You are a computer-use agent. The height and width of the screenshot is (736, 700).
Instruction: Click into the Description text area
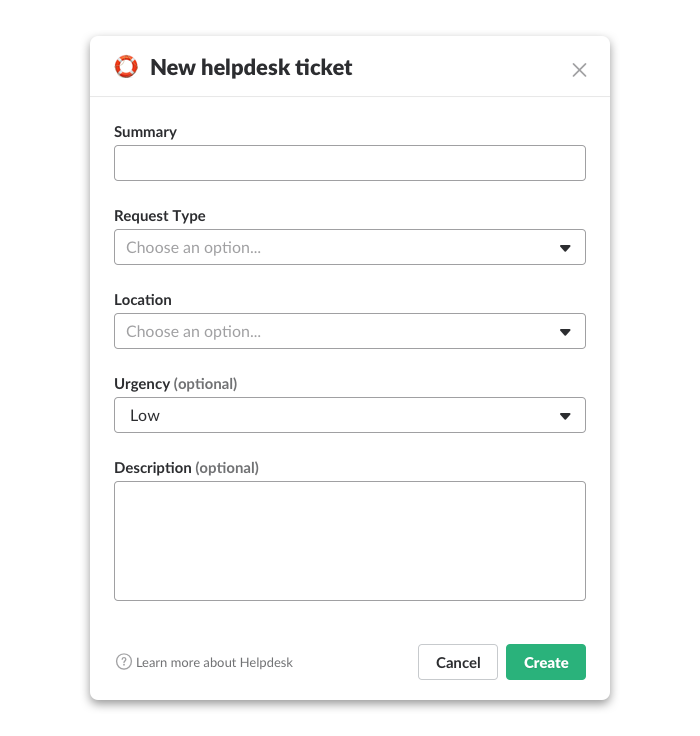pyautogui.click(x=349, y=541)
